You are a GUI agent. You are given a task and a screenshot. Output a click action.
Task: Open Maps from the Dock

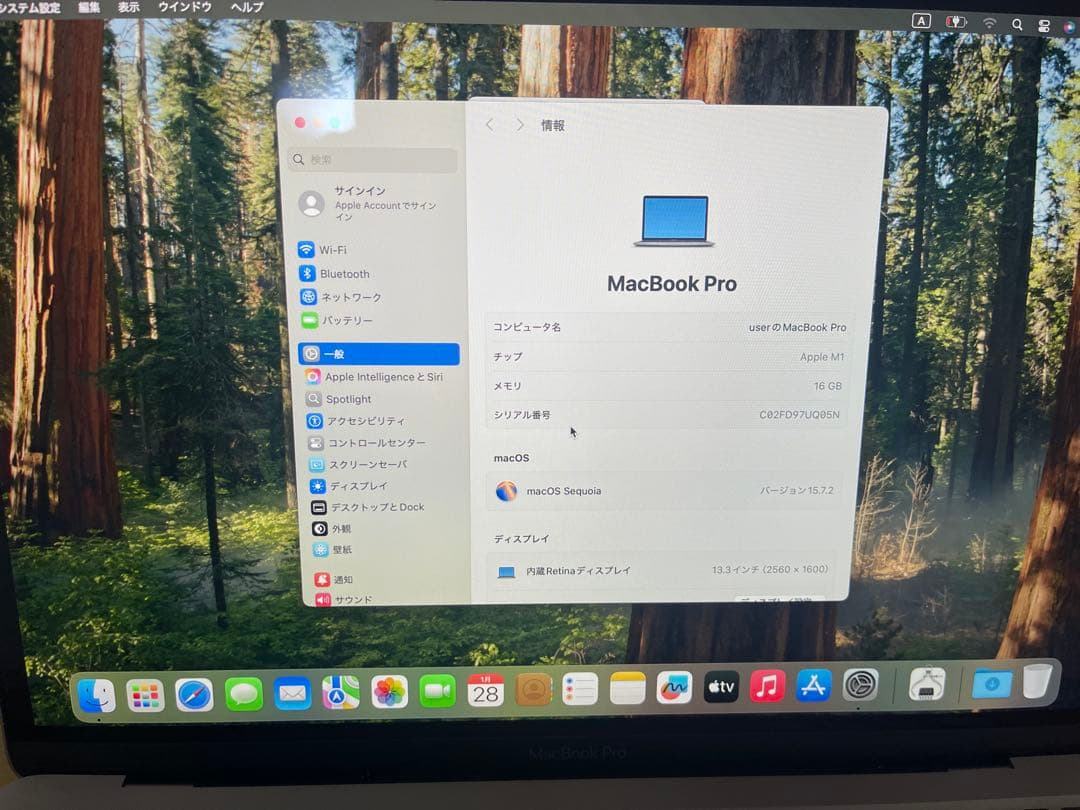point(340,693)
